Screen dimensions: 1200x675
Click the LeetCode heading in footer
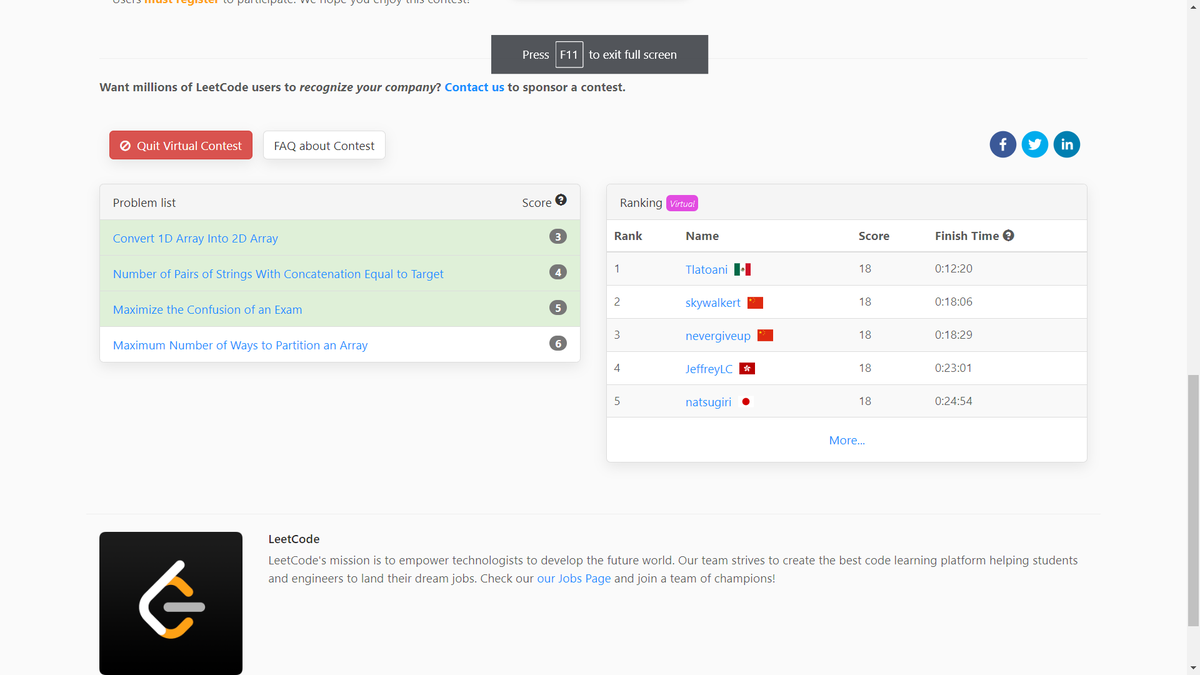(x=294, y=539)
